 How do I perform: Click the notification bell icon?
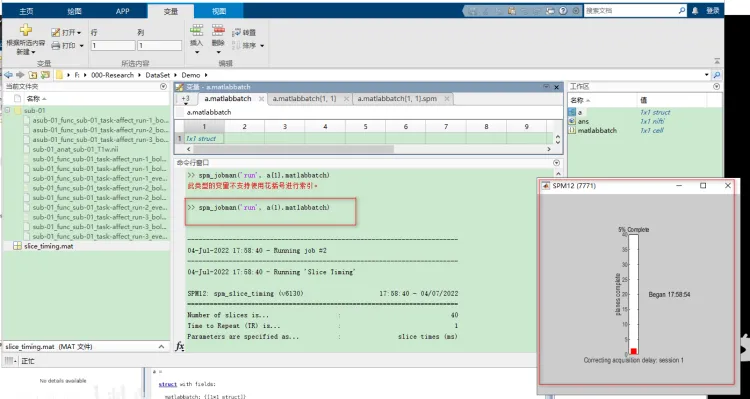point(695,11)
